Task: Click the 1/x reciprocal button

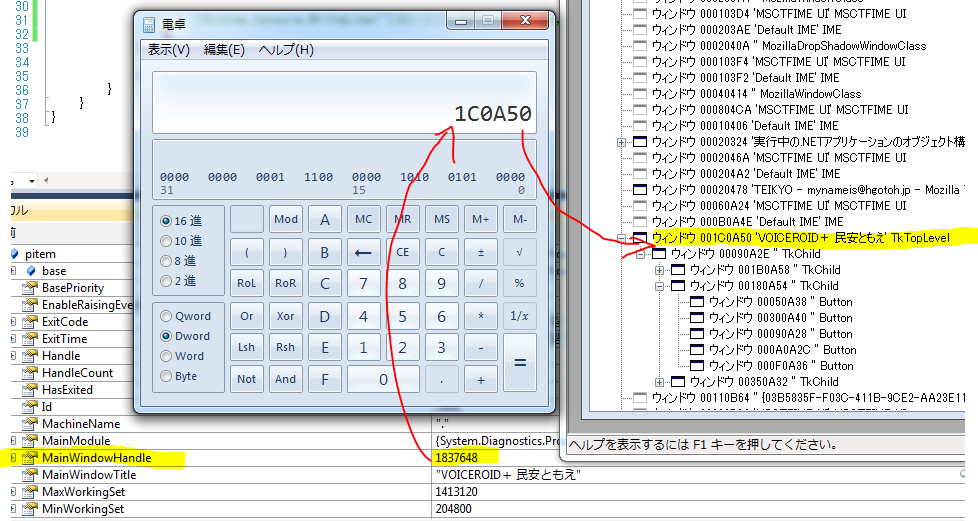Action: coord(520,316)
